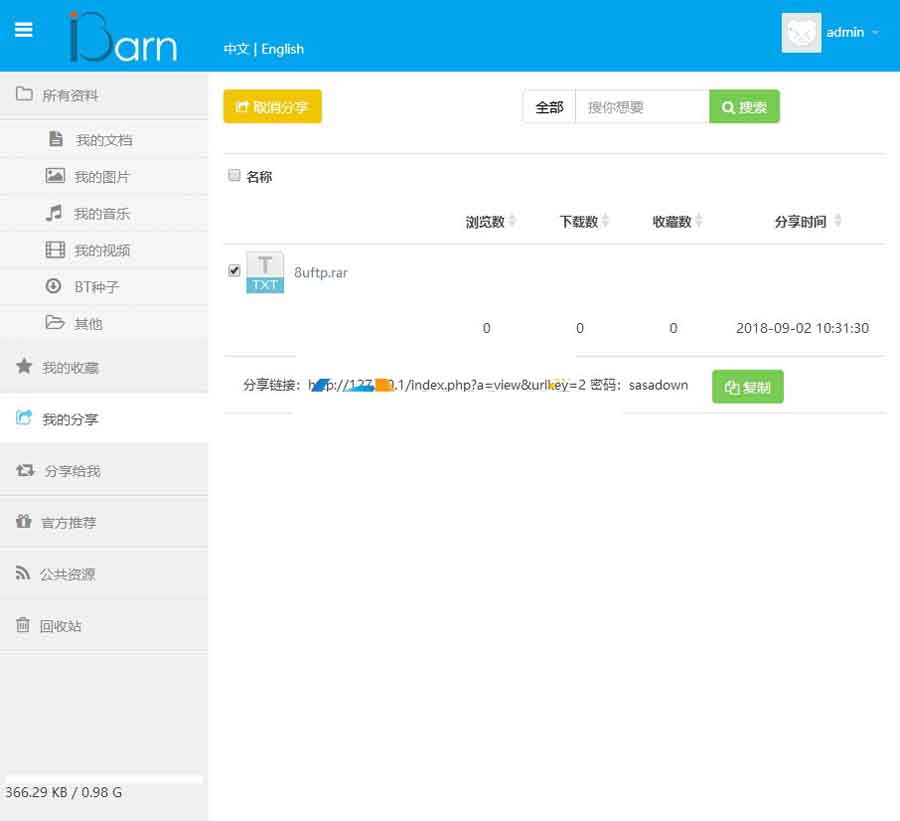Open My Videos (我的视频) section
Screen dimensions: 900x821
click(101, 250)
